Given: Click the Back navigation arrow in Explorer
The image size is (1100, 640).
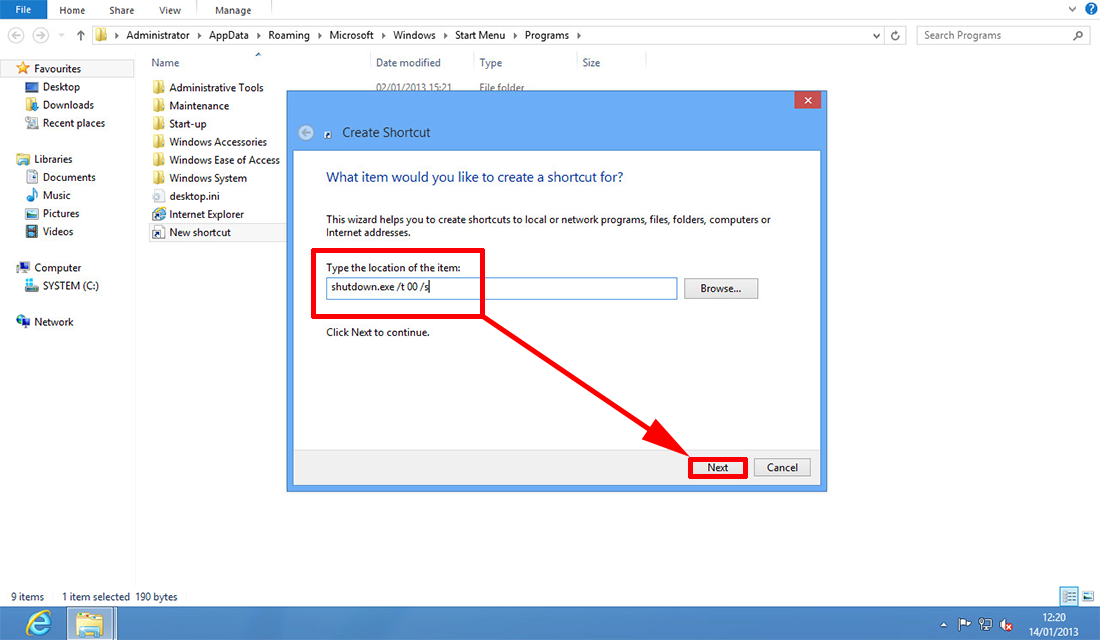Looking at the screenshot, I should point(16,35).
